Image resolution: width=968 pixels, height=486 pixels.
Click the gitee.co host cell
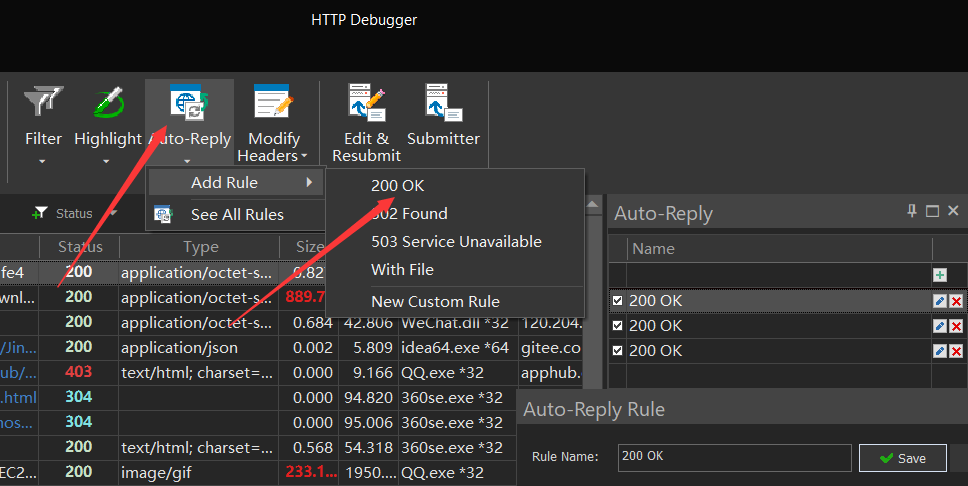coord(551,348)
